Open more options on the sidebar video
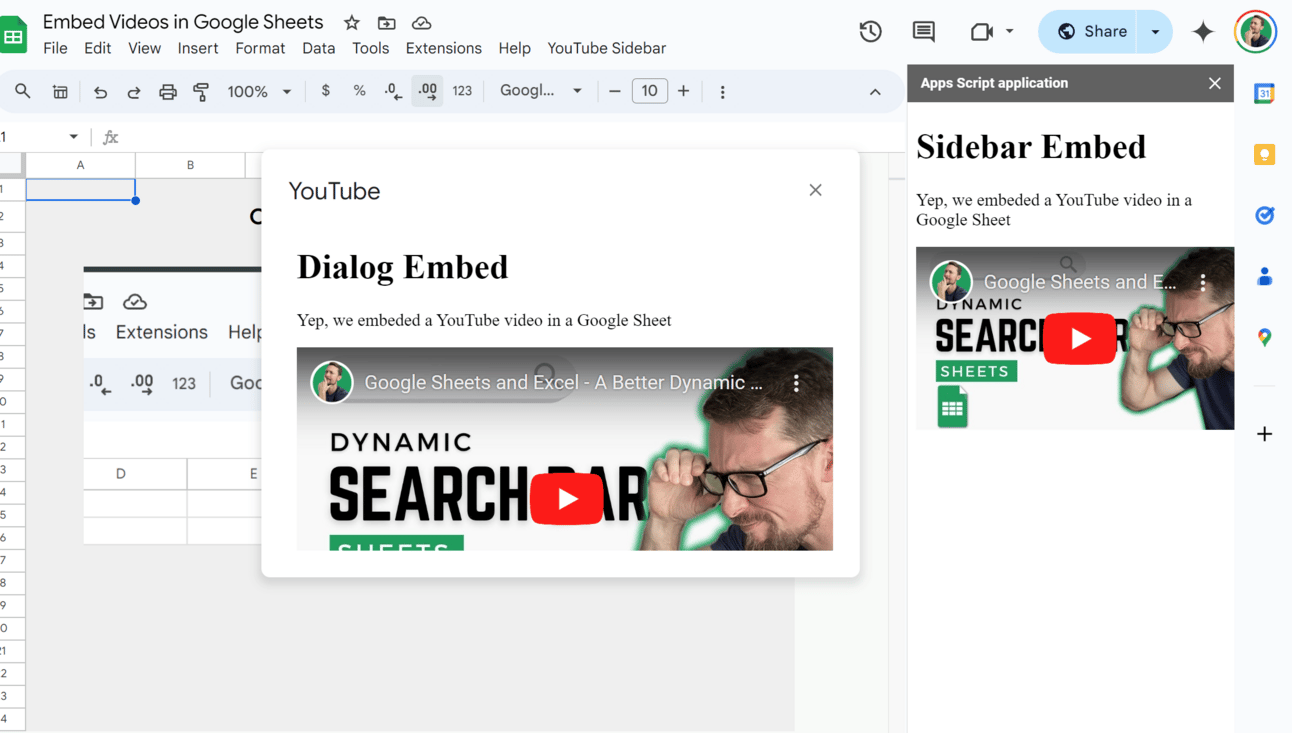The image size is (1292, 733). [x=1203, y=282]
